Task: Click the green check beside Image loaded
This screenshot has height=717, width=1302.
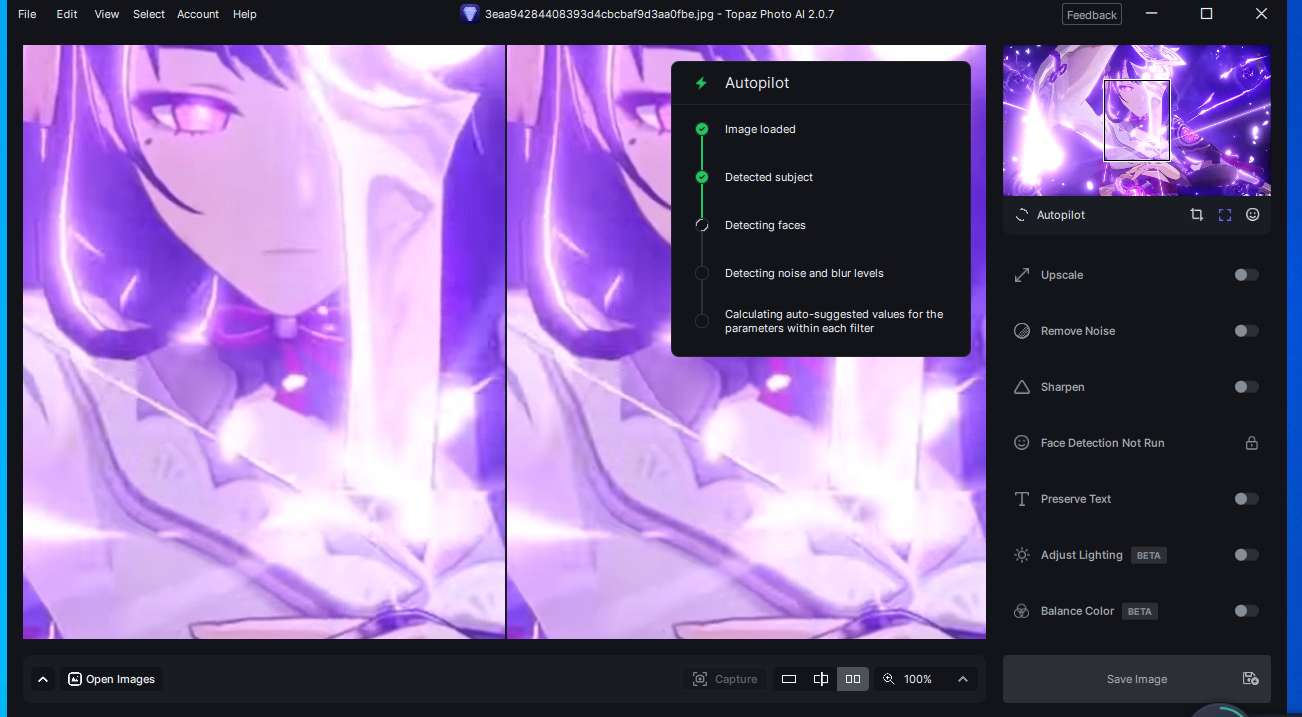Action: (x=702, y=129)
